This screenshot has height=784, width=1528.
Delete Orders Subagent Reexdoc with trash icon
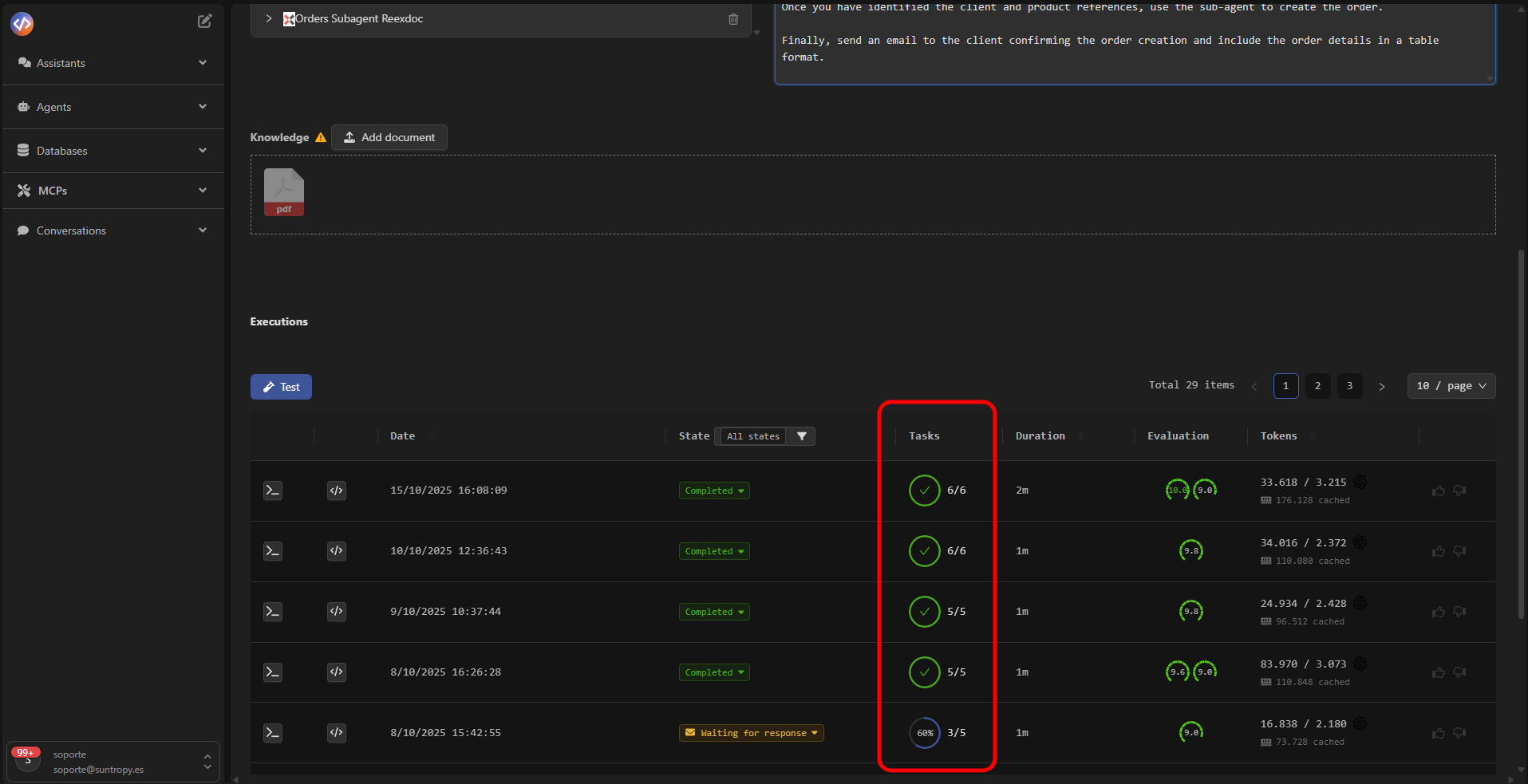coord(733,19)
